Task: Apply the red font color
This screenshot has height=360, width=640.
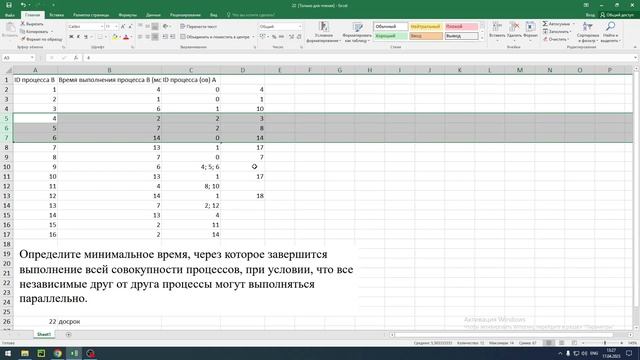Action: [126, 37]
